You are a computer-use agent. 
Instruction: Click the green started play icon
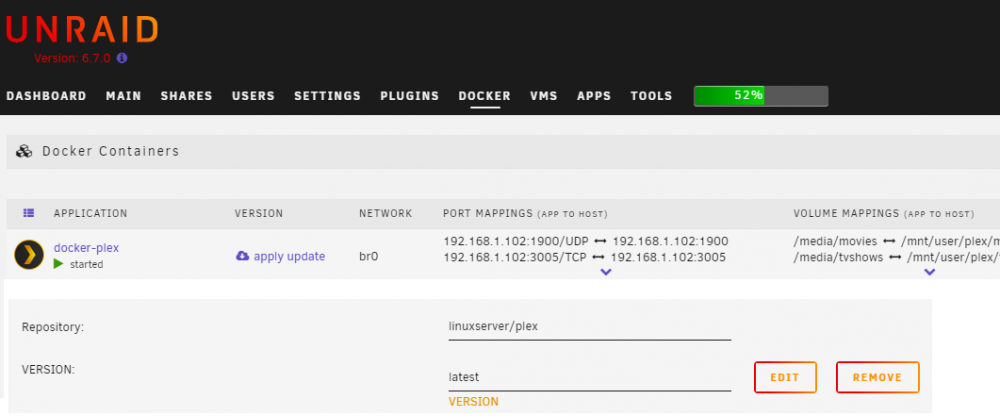59,264
